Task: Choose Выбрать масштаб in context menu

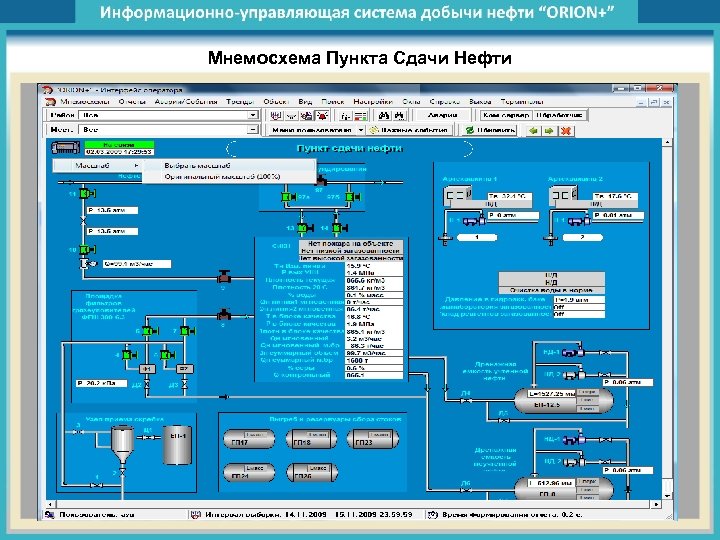Action: coord(197,165)
